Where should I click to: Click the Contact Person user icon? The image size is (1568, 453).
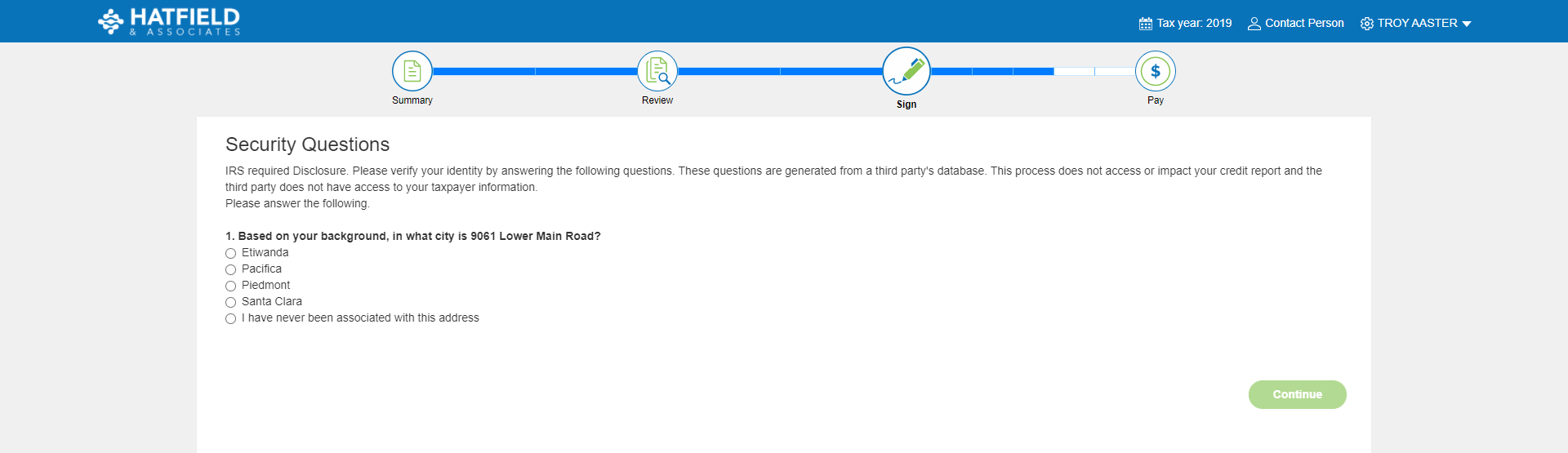[x=1254, y=24]
